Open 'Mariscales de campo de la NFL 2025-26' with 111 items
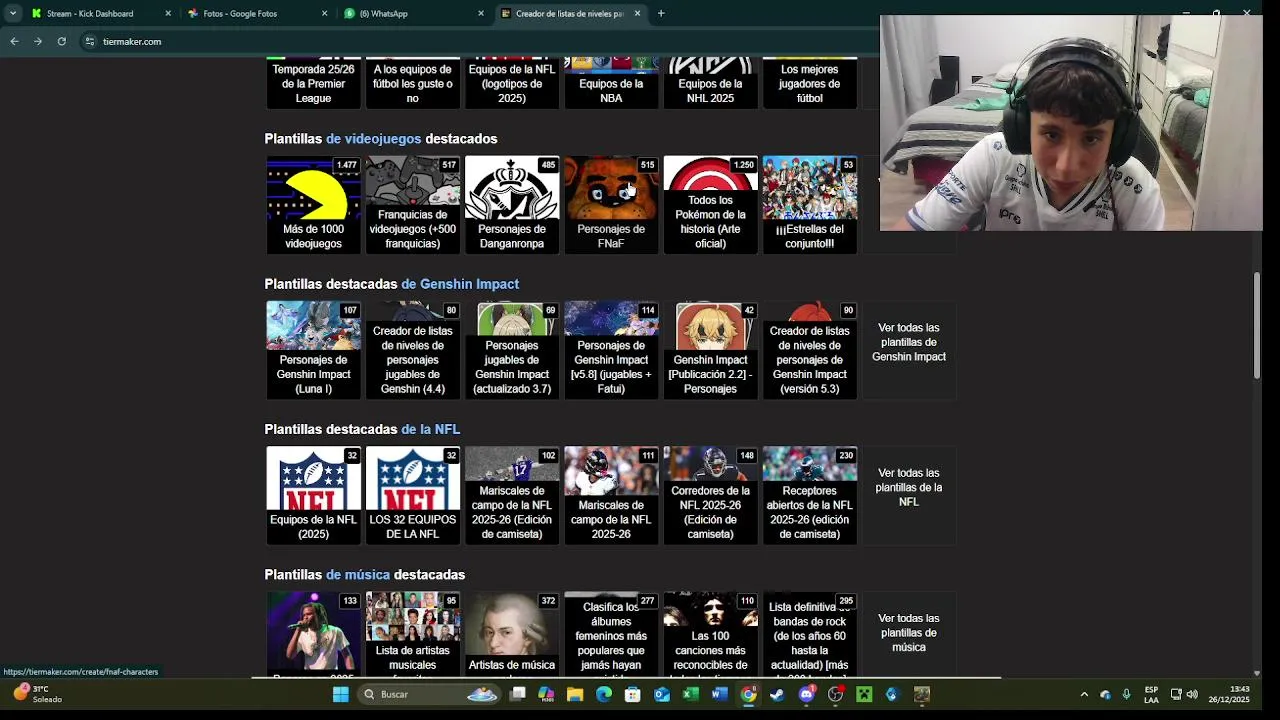The width and height of the screenshot is (1280, 720). point(611,495)
